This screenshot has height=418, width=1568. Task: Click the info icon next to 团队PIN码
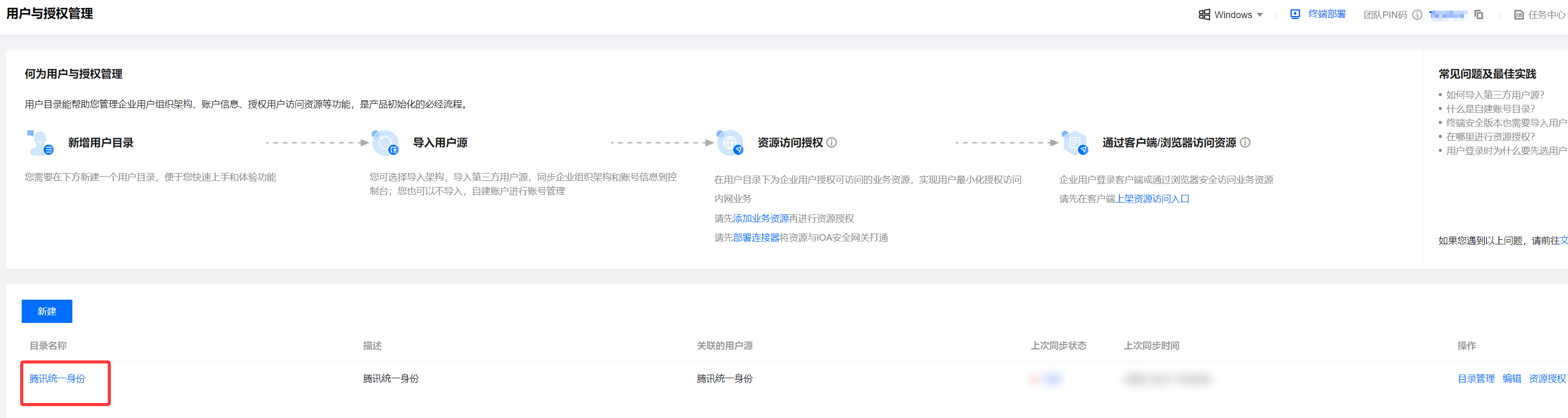coord(1417,14)
